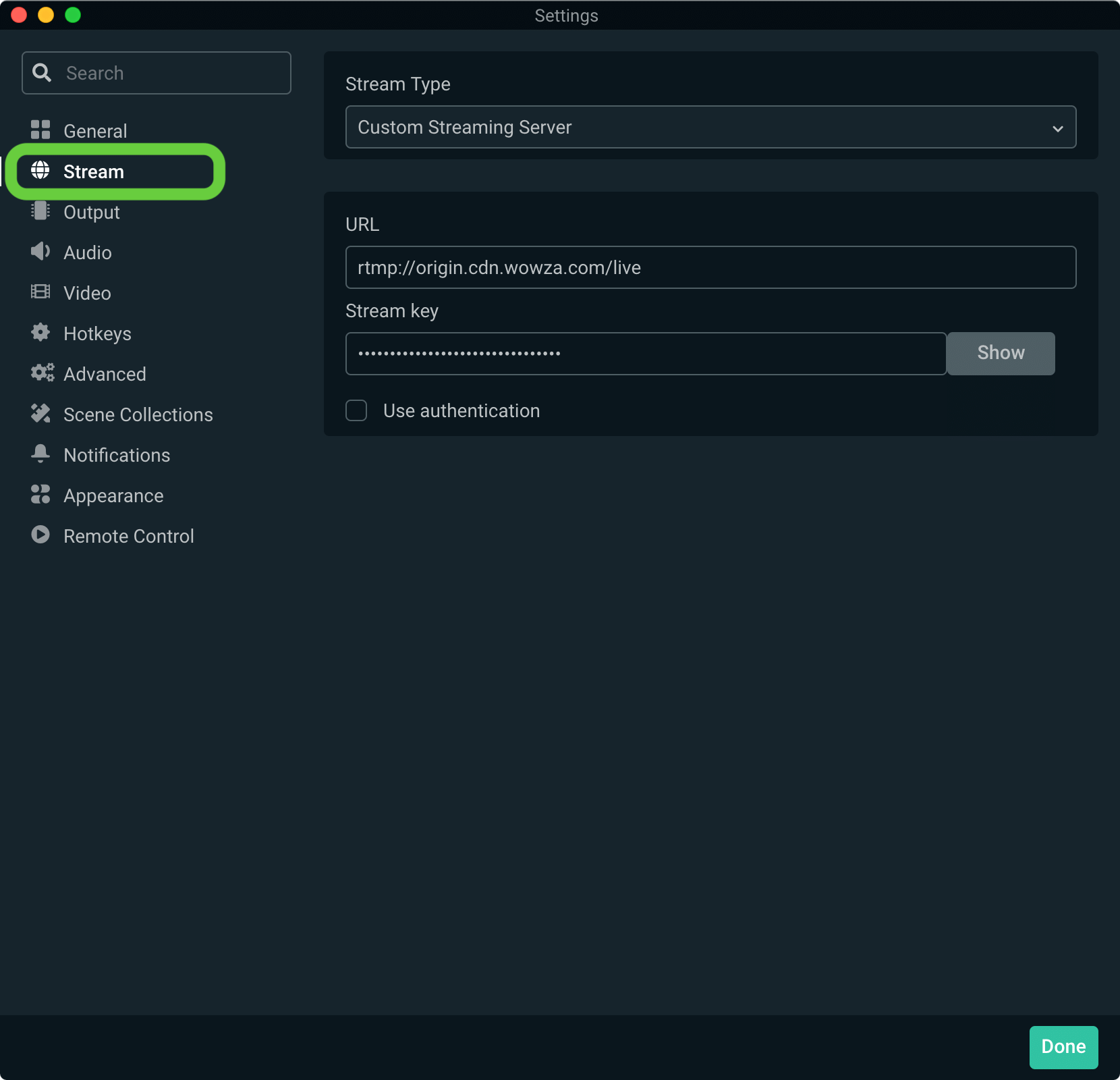Click the General grid icon
The width and height of the screenshot is (1120, 1080).
pyautogui.click(x=40, y=130)
